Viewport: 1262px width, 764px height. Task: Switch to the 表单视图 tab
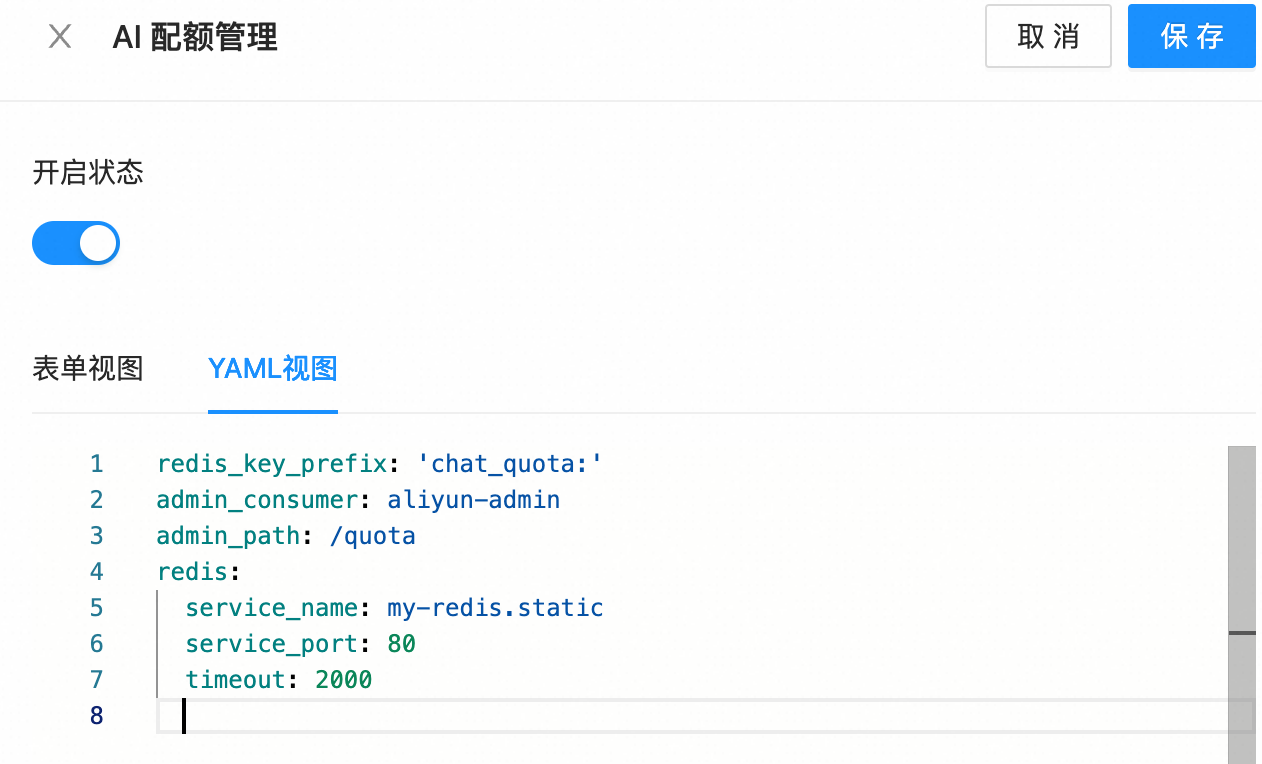(88, 369)
